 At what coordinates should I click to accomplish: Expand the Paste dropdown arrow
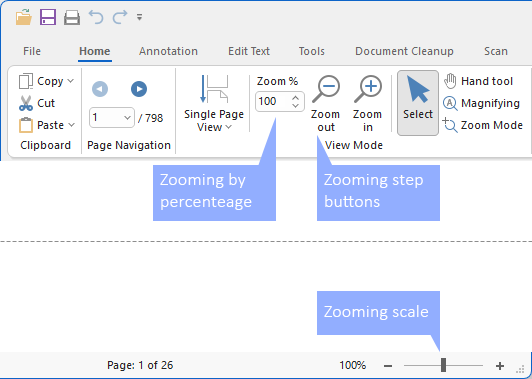(x=71, y=125)
